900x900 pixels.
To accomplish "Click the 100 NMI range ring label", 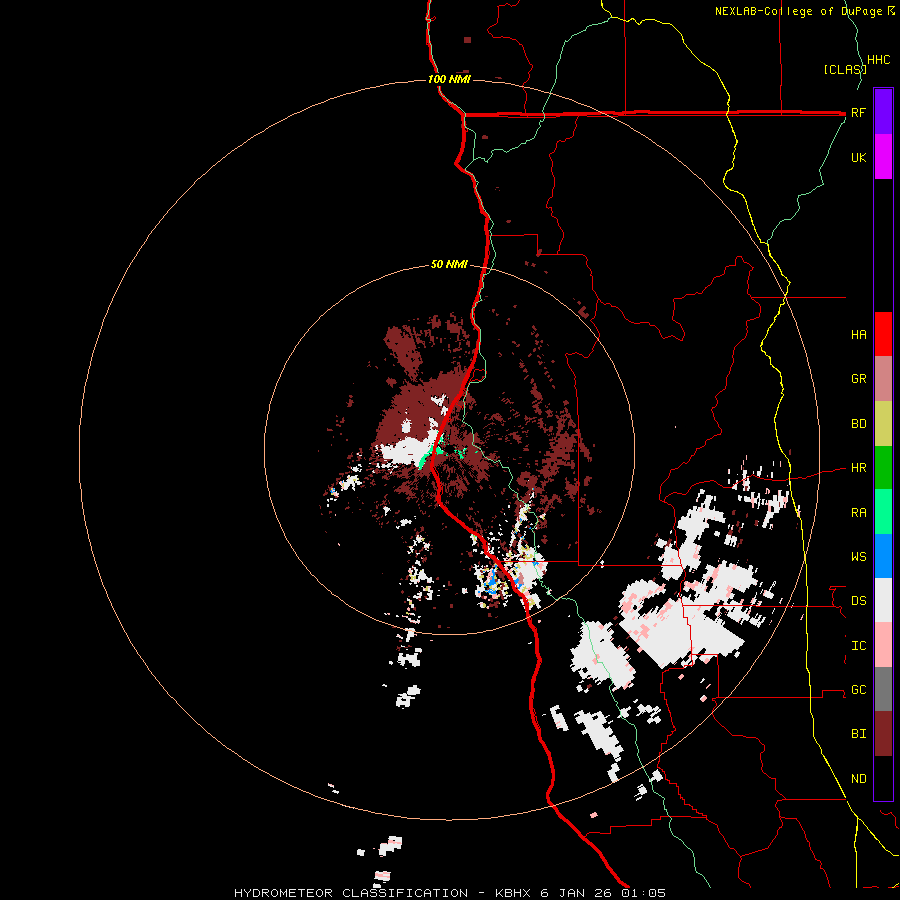I will (449, 79).
